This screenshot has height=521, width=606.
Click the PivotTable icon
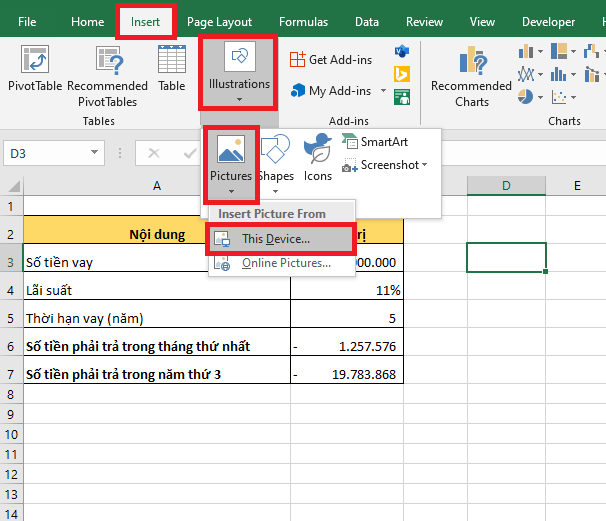(35, 62)
